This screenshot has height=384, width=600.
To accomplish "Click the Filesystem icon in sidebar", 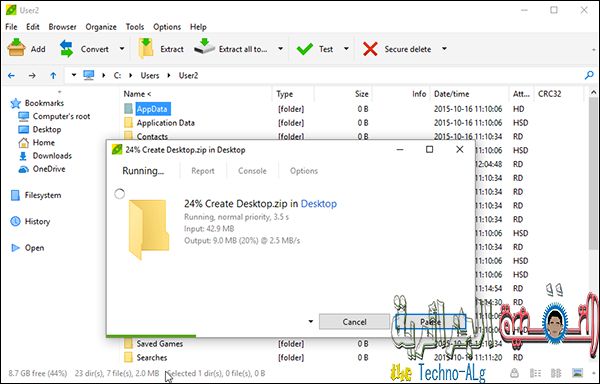I will tap(15, 195).
